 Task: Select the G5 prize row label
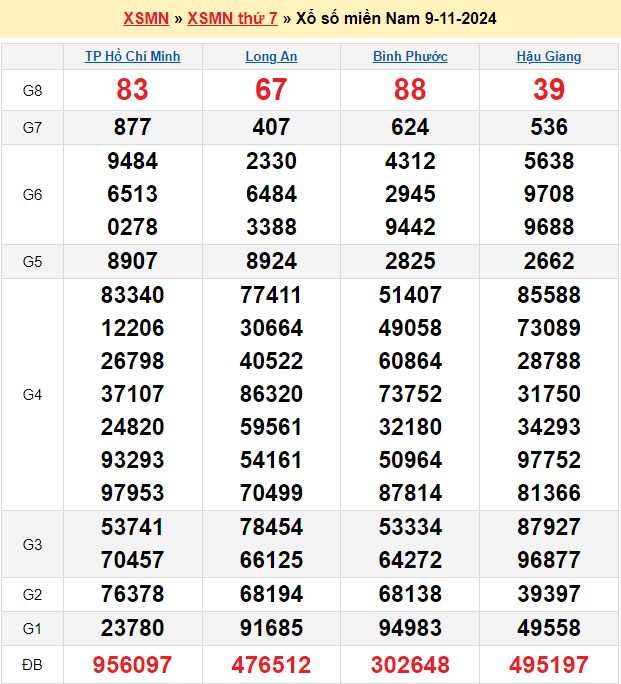[x=32, y=262]
